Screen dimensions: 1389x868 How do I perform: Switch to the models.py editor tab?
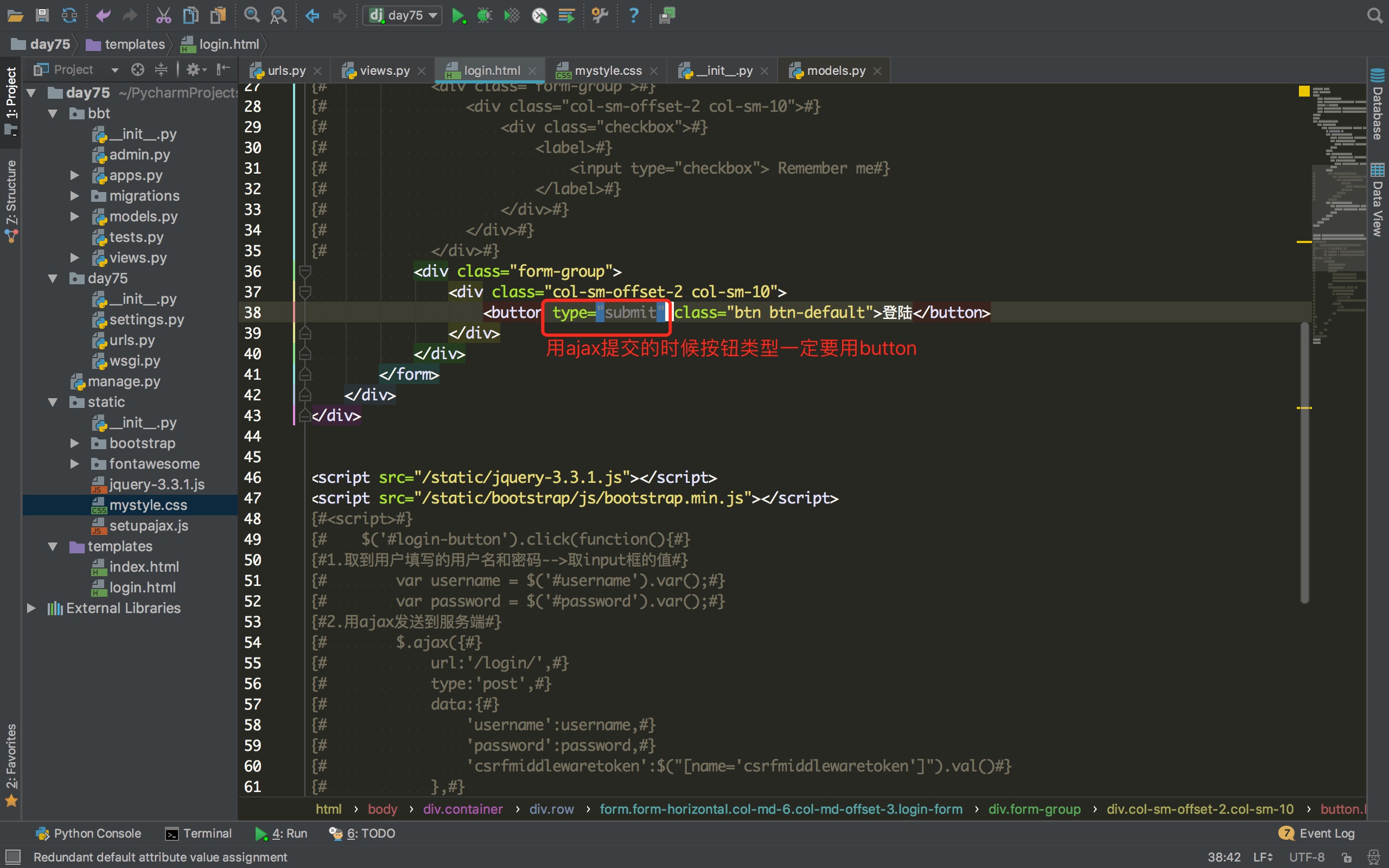coord(835,71)
